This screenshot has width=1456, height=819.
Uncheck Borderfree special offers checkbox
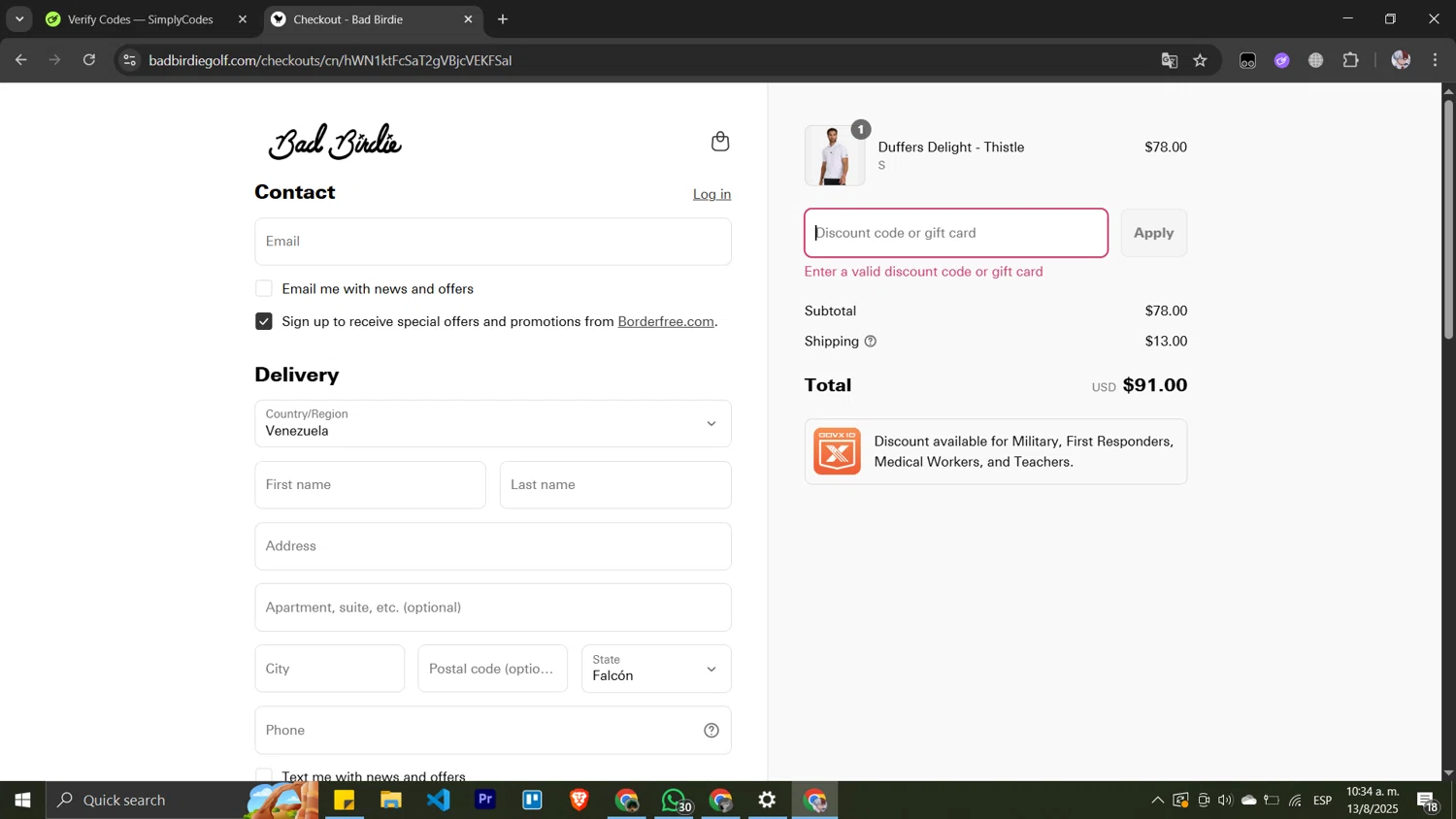(x=264, y=321)
